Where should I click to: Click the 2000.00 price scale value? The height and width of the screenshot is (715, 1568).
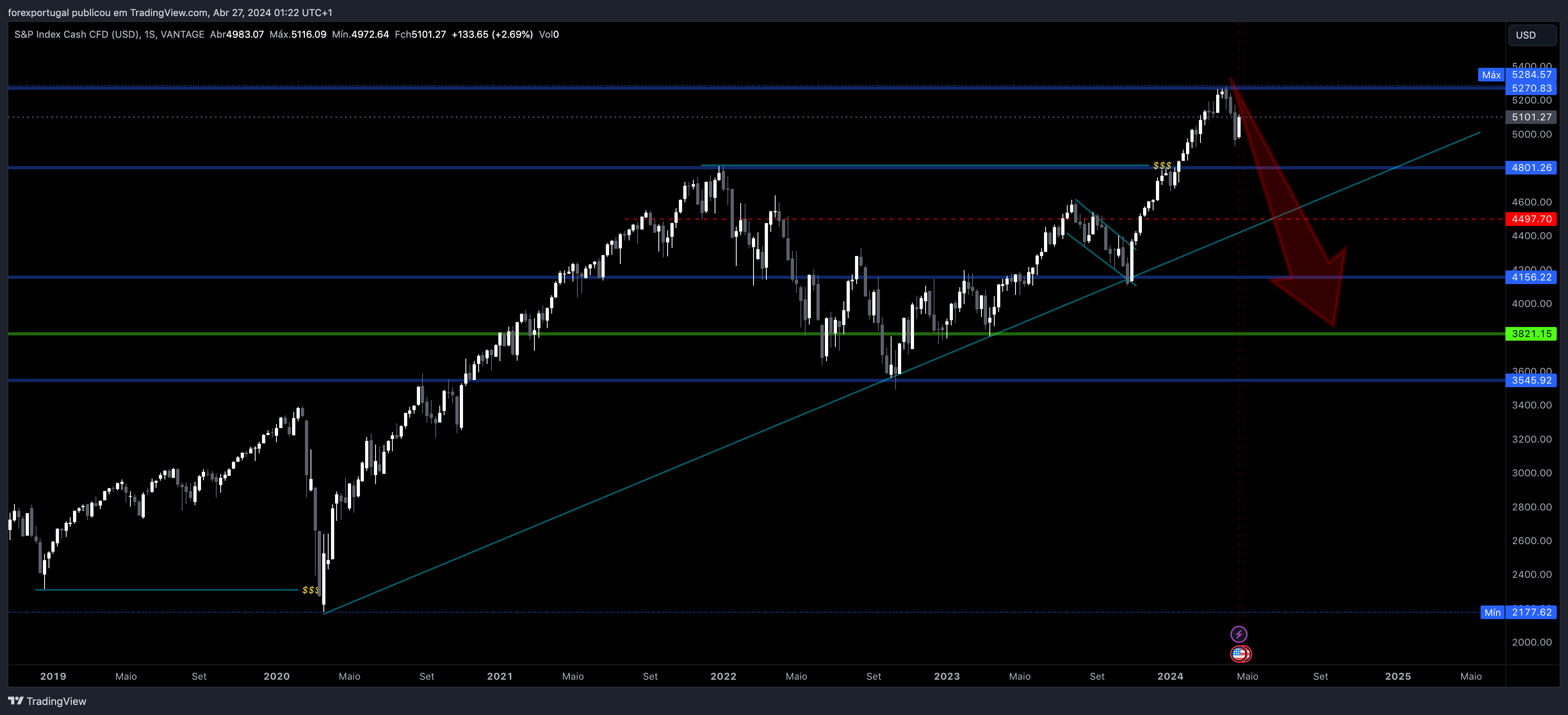pyautogui.click(x=1531, y=642)
